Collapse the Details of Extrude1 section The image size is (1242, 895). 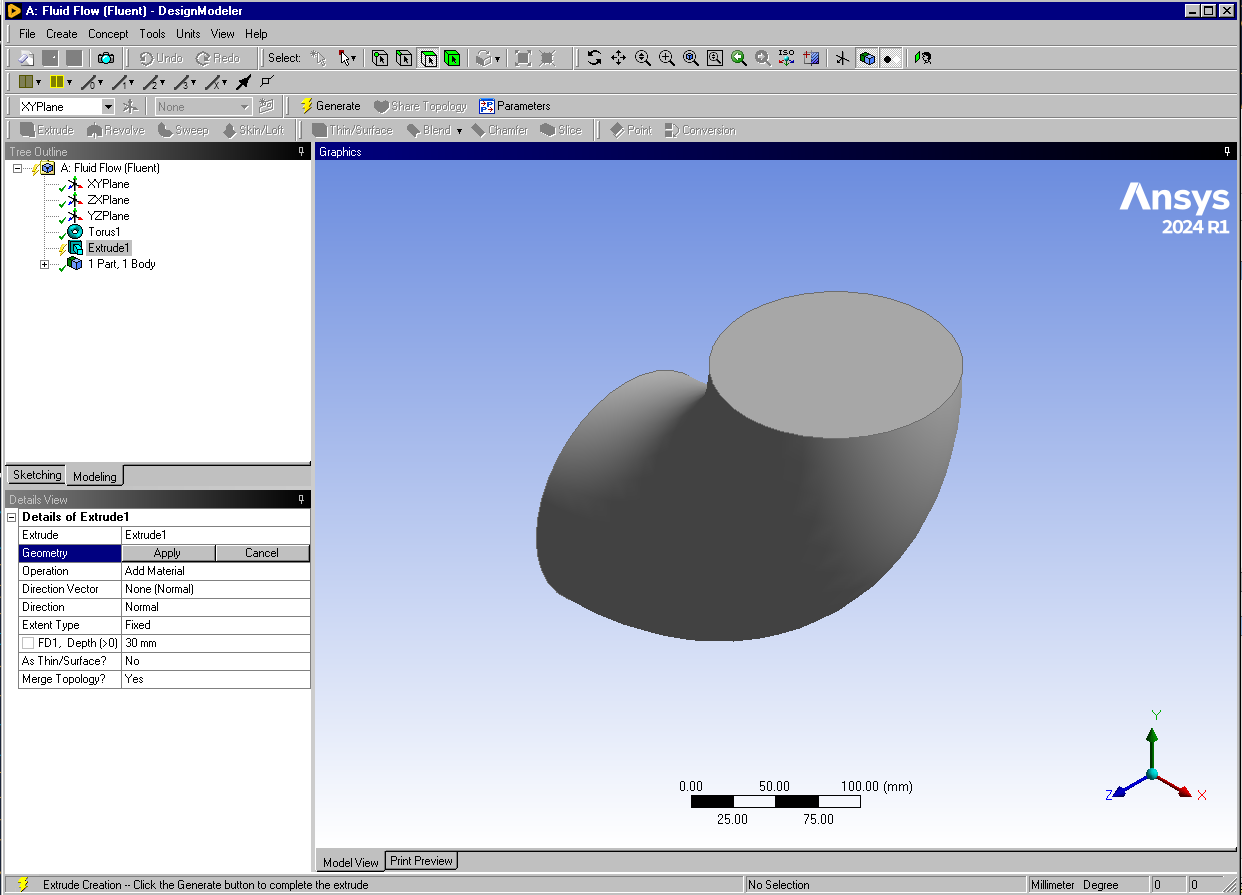coord(12,517)
